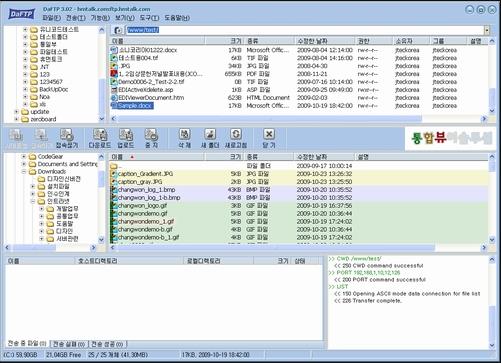Expand the CodeGear folder in local tree
This screenshot has width=501, height=363.
click(x=24, y=156)
